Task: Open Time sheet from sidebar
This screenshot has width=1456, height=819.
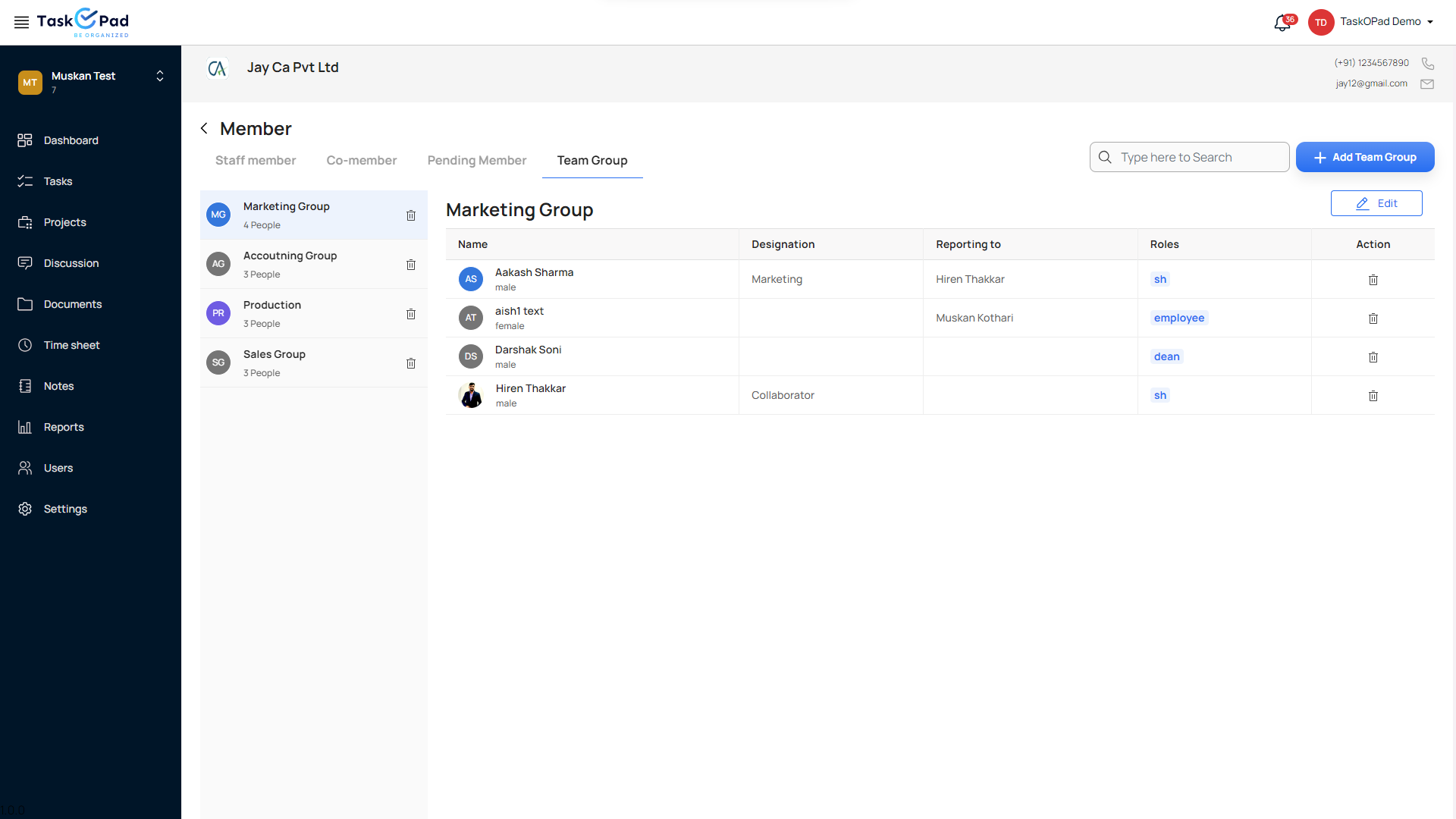Action: [x=71, y=345]
